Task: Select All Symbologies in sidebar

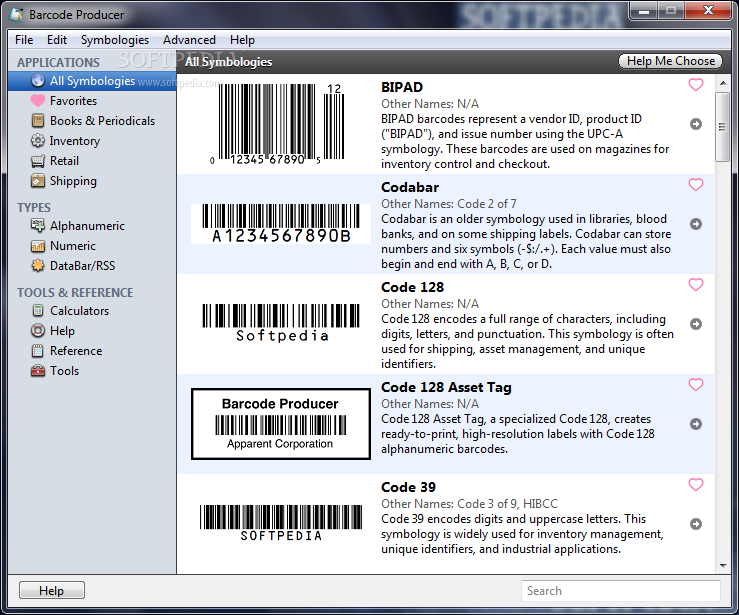Action: [x=92, y=81]
